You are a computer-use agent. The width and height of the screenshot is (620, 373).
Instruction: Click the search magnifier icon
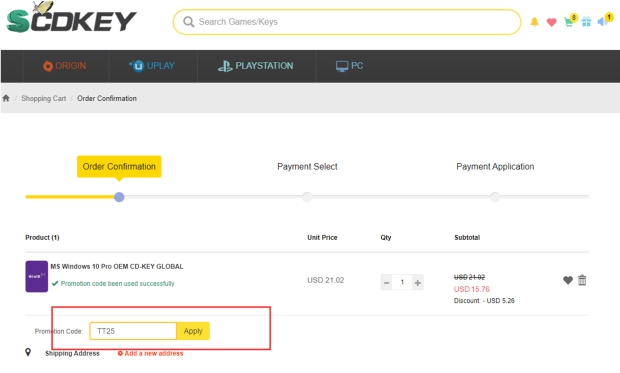[x=189, y=22]
